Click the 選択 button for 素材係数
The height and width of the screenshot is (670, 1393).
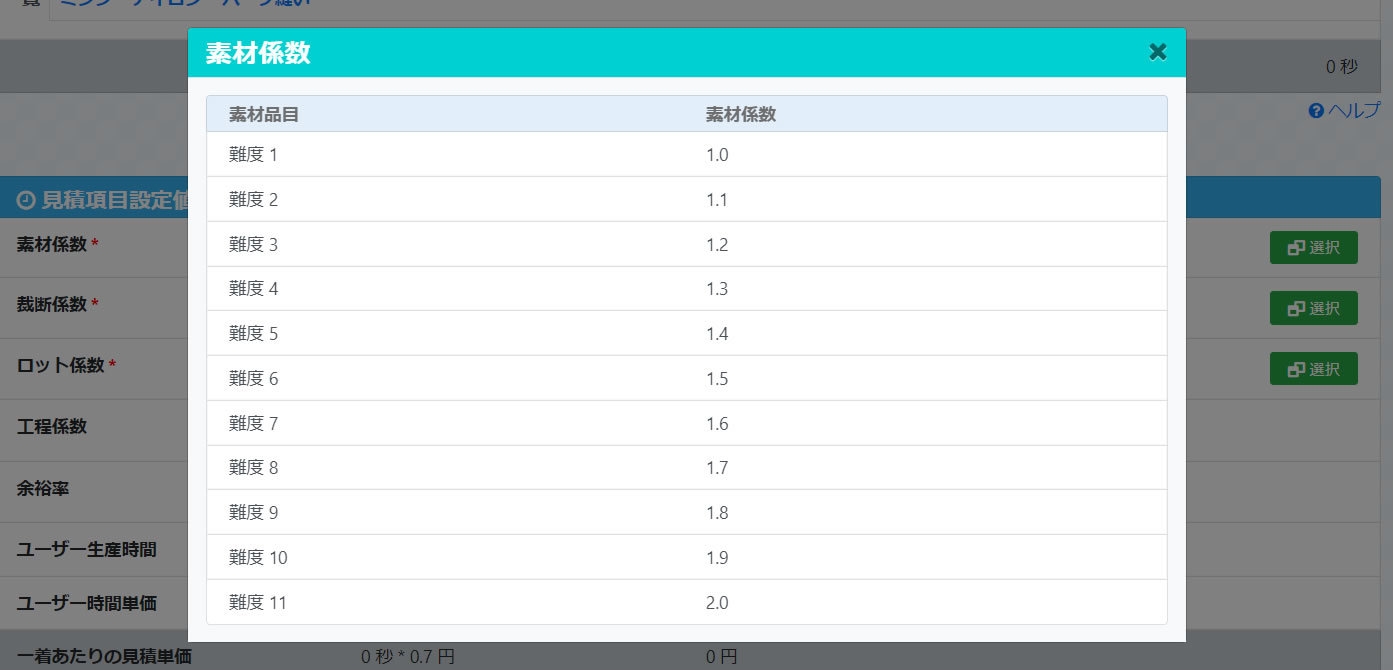pyautogui.click(x=1313, y=248)
